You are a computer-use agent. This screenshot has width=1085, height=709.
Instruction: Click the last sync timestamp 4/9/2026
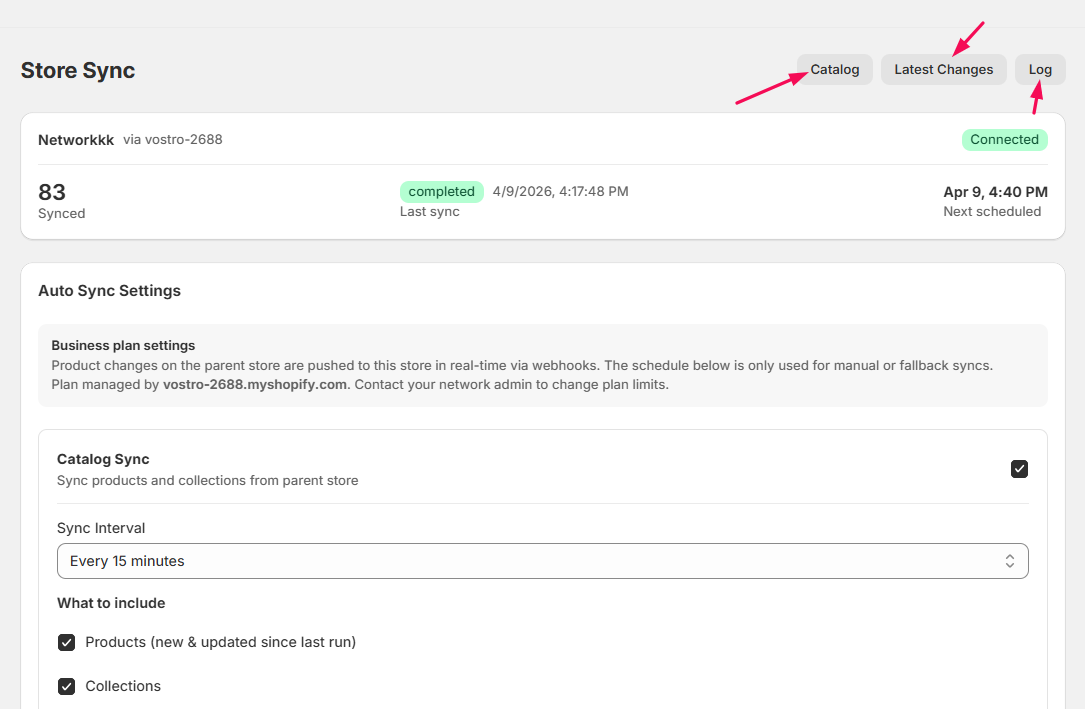(560, 192)
